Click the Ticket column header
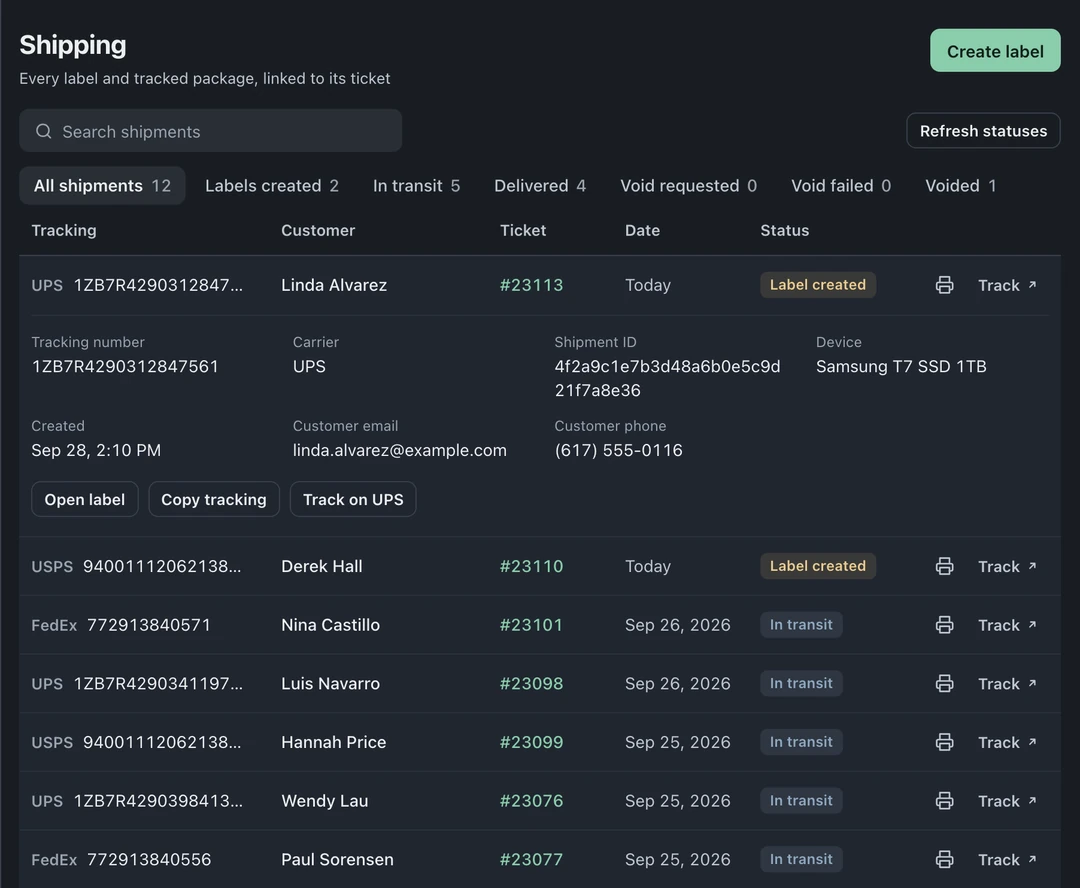Screen dimensions: 1080x888 point(523,230)
